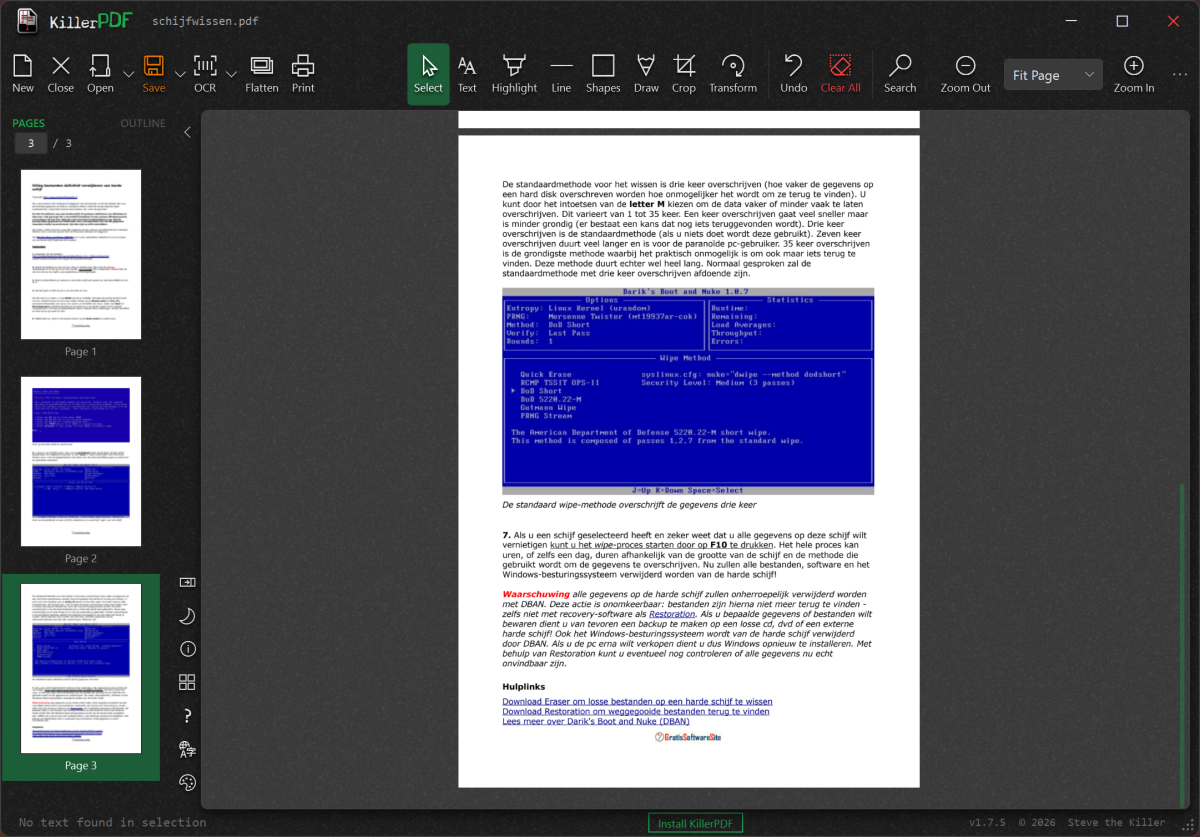Pick the Highlight tool
The width and height of the screenshot is (1200, 837).
(x=514, y=75)
